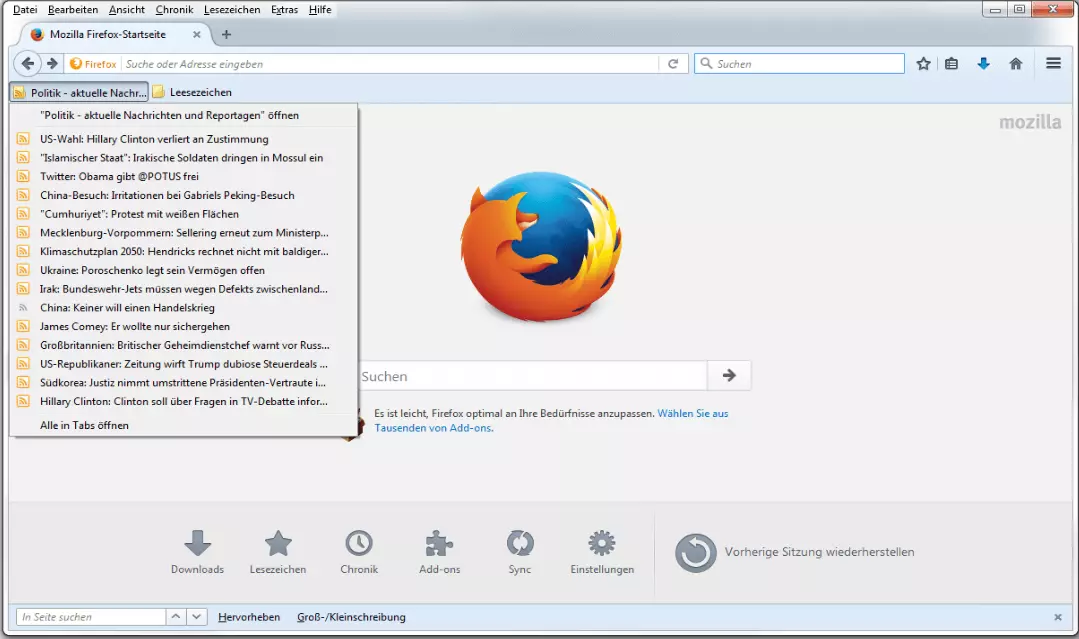Open Downloads shortcut at page bottom

pyautogui.click(x=197, y=552)
